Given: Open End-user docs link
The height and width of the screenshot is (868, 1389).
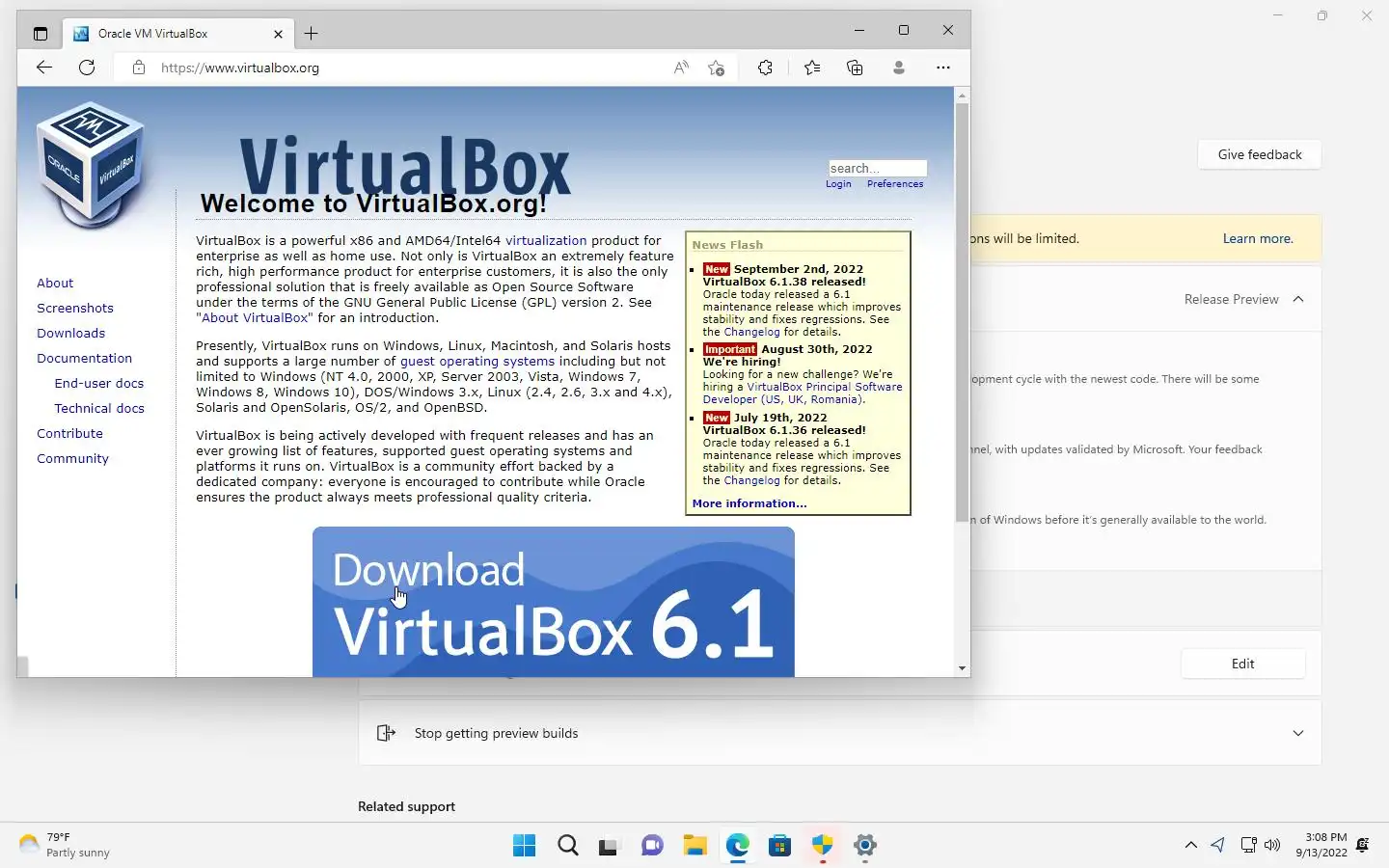Looking at the screenshot, I should point(99,383).
